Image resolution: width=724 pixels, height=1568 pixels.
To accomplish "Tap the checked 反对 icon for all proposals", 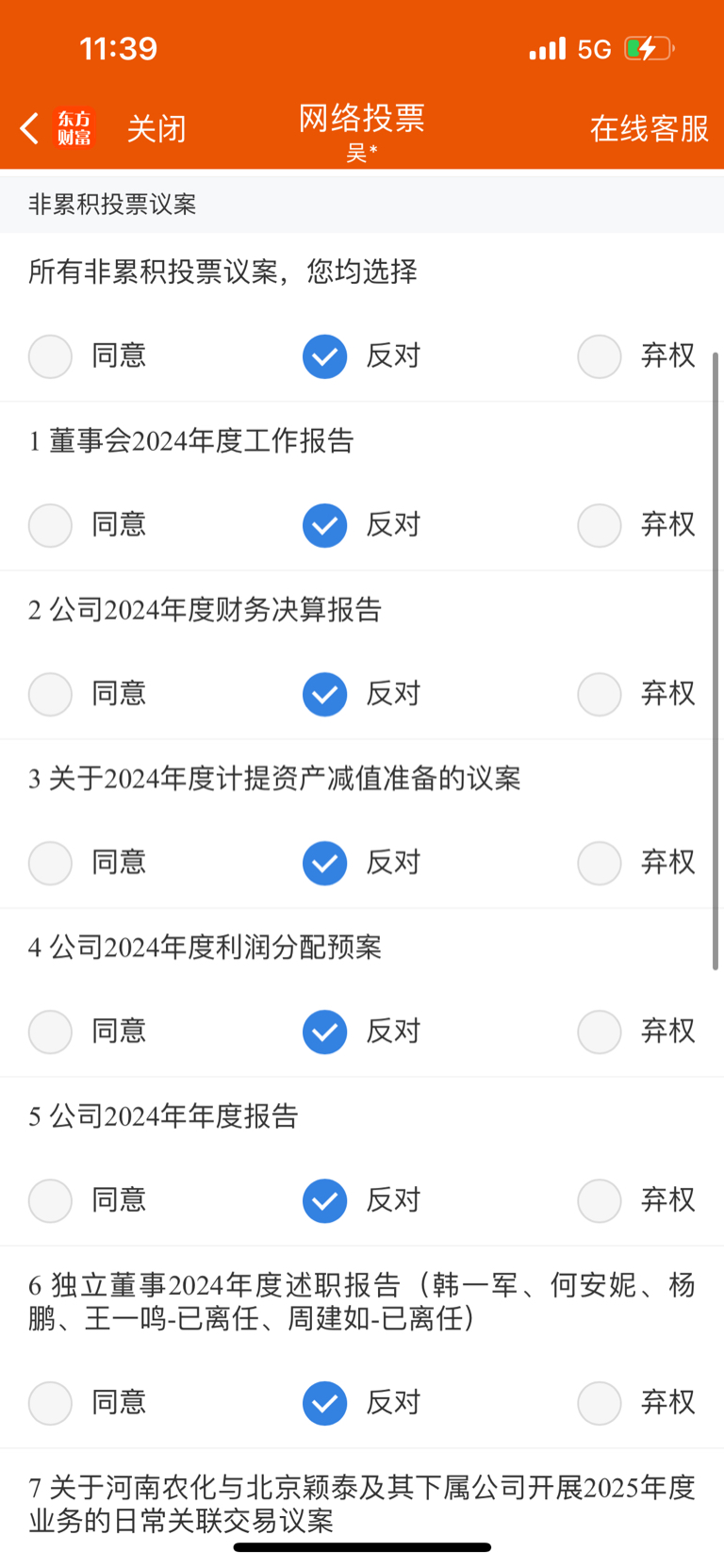I will tap(324, 356).
